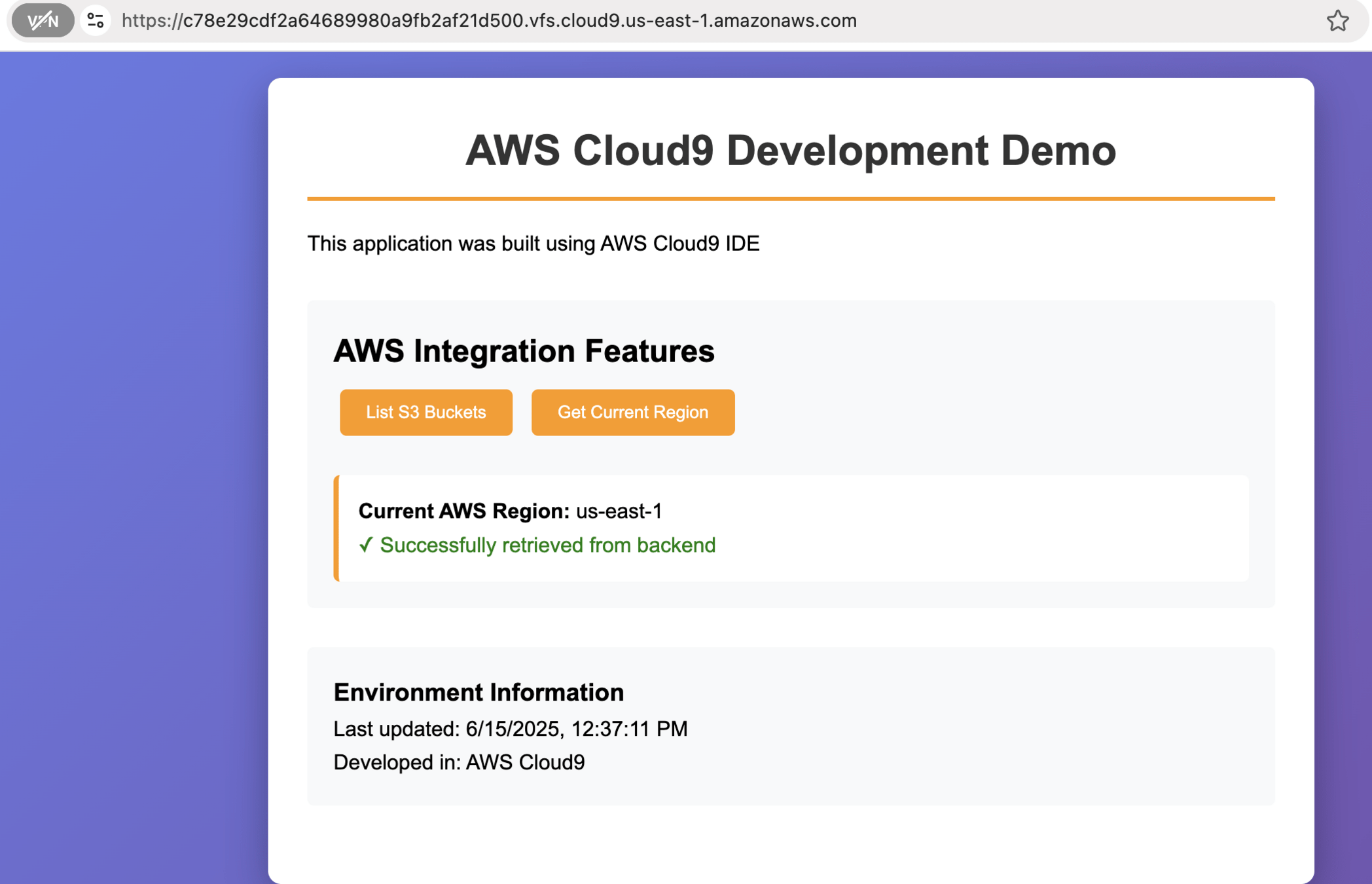Click the 'Successfully retrieved from backend' message
1372x884 pixels.
coord(547,545)
